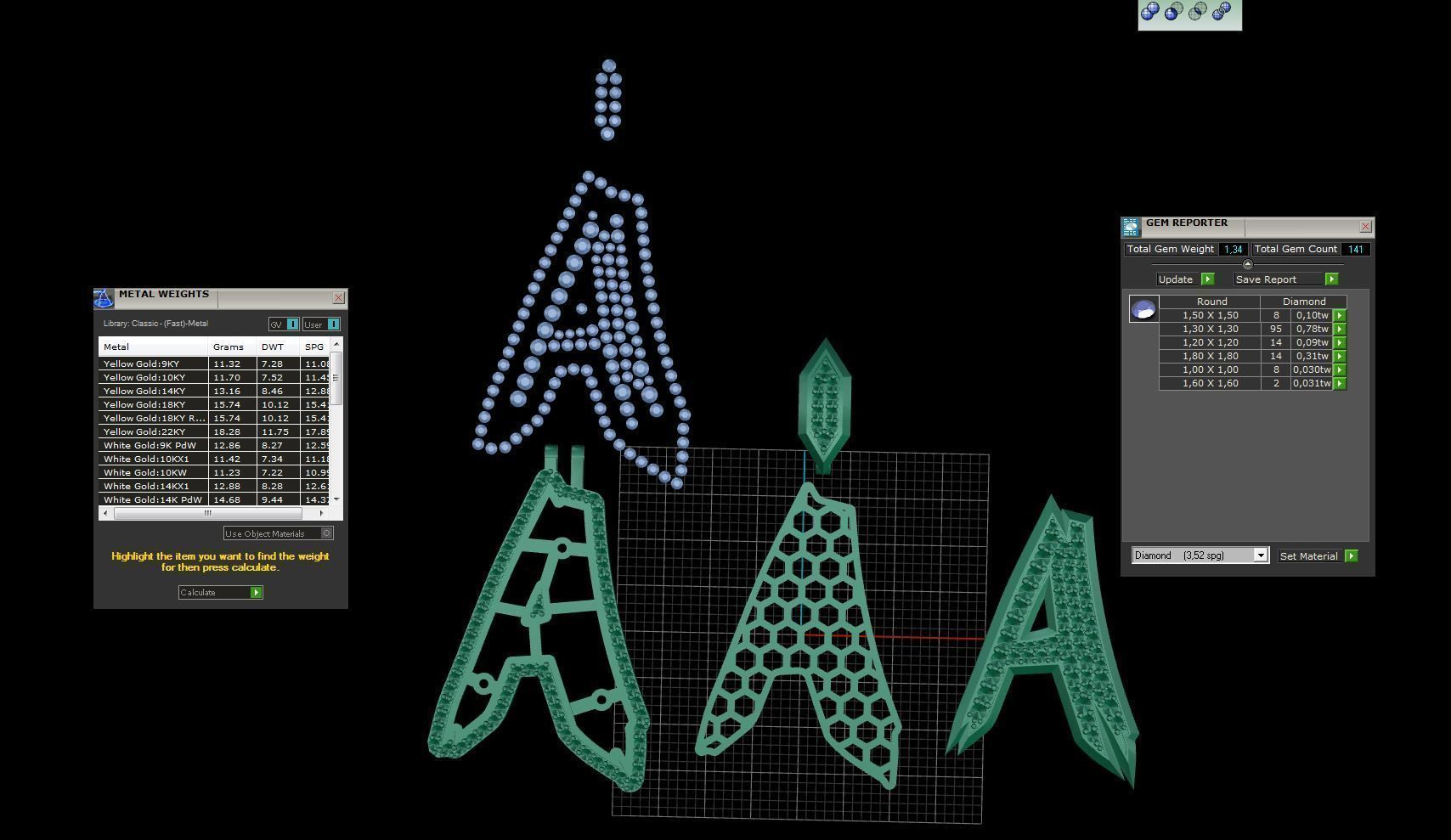Select White Gold:10KW row

214,472
